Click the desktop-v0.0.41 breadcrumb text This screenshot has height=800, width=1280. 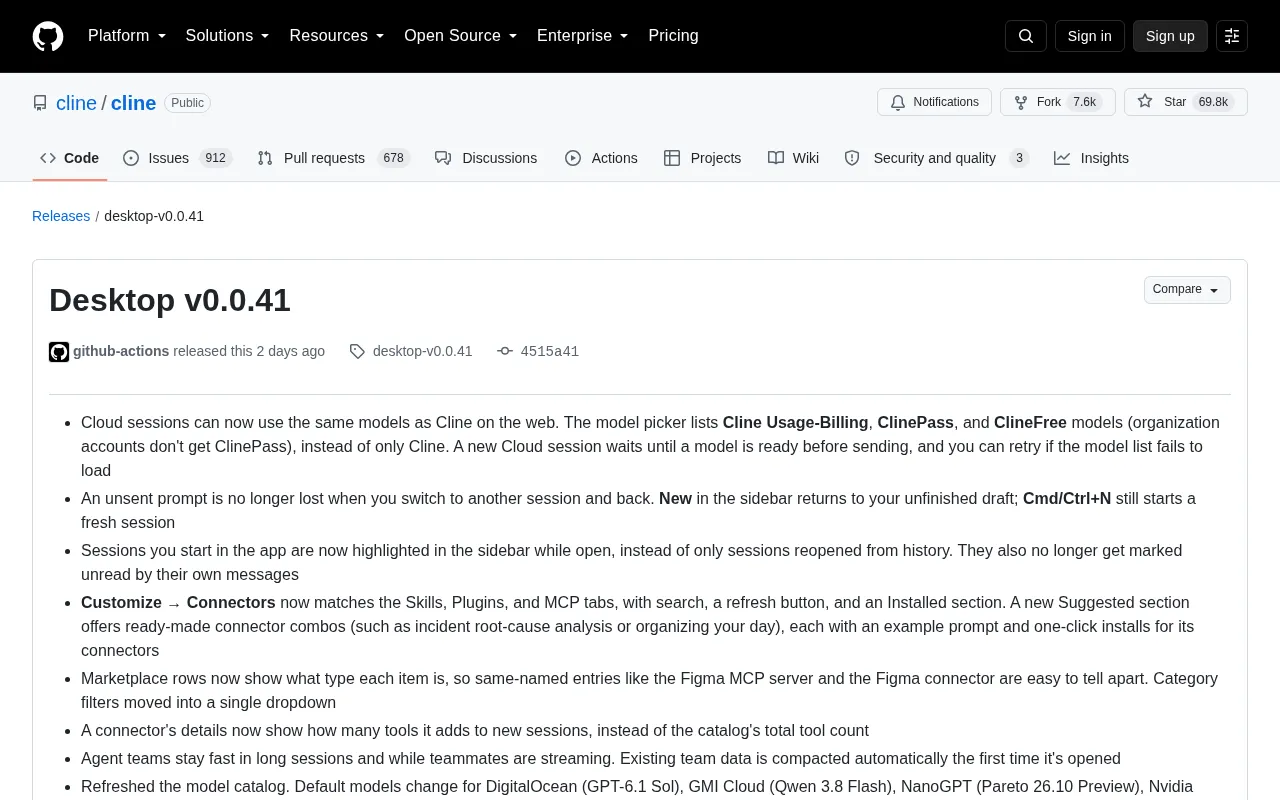[154, 216]
